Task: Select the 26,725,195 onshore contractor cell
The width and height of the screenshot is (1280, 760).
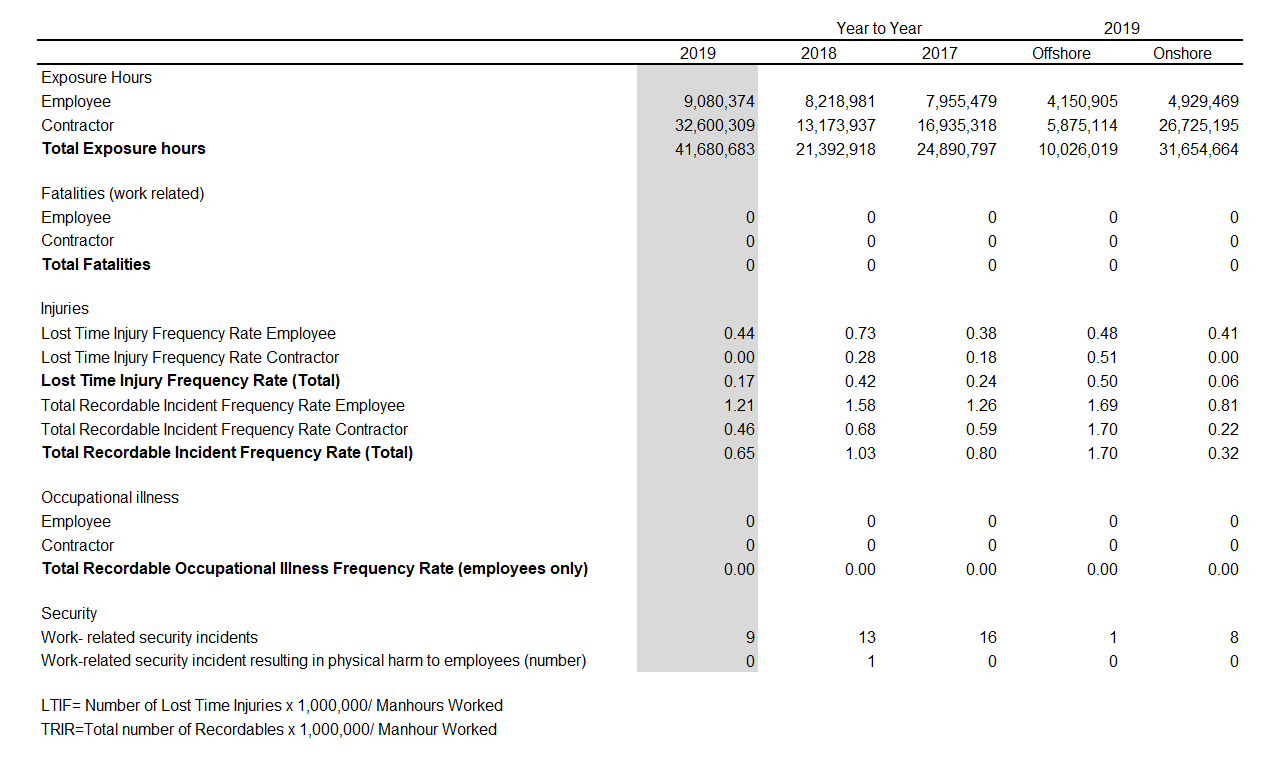Action: [x=1198, y=126]
